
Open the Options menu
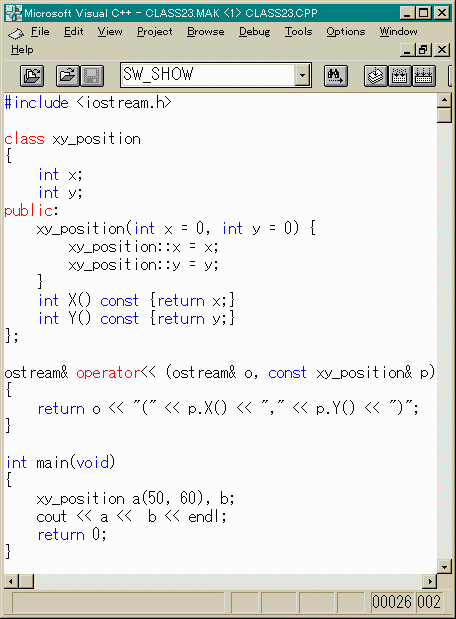pos(345,32)
